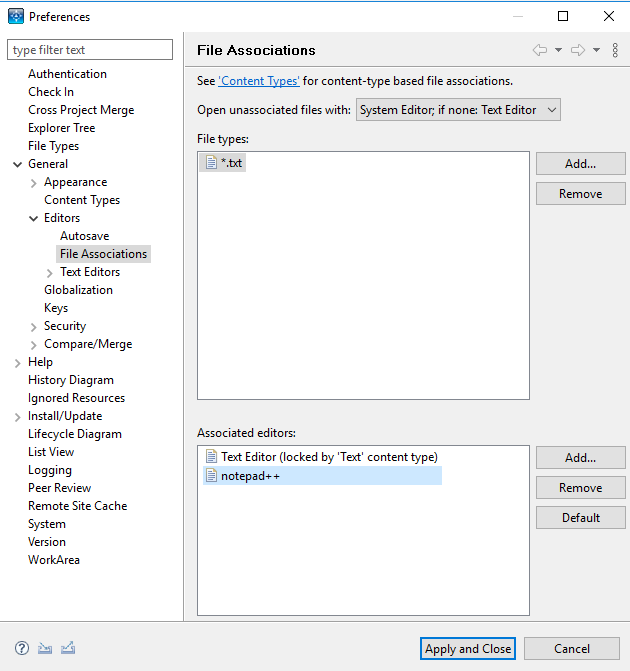
Task: Click the type filter text field
Action: pos(90,50)
